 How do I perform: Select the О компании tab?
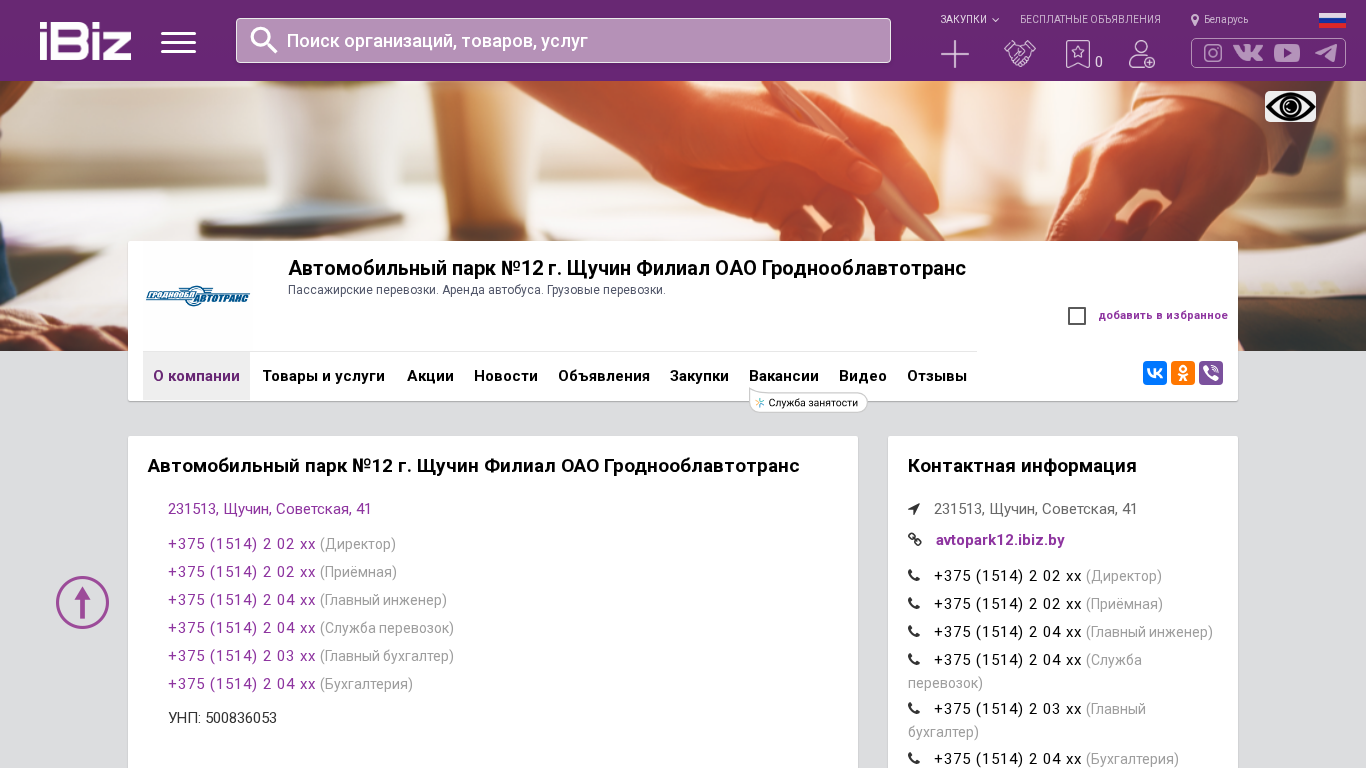[x=196, y=376]
